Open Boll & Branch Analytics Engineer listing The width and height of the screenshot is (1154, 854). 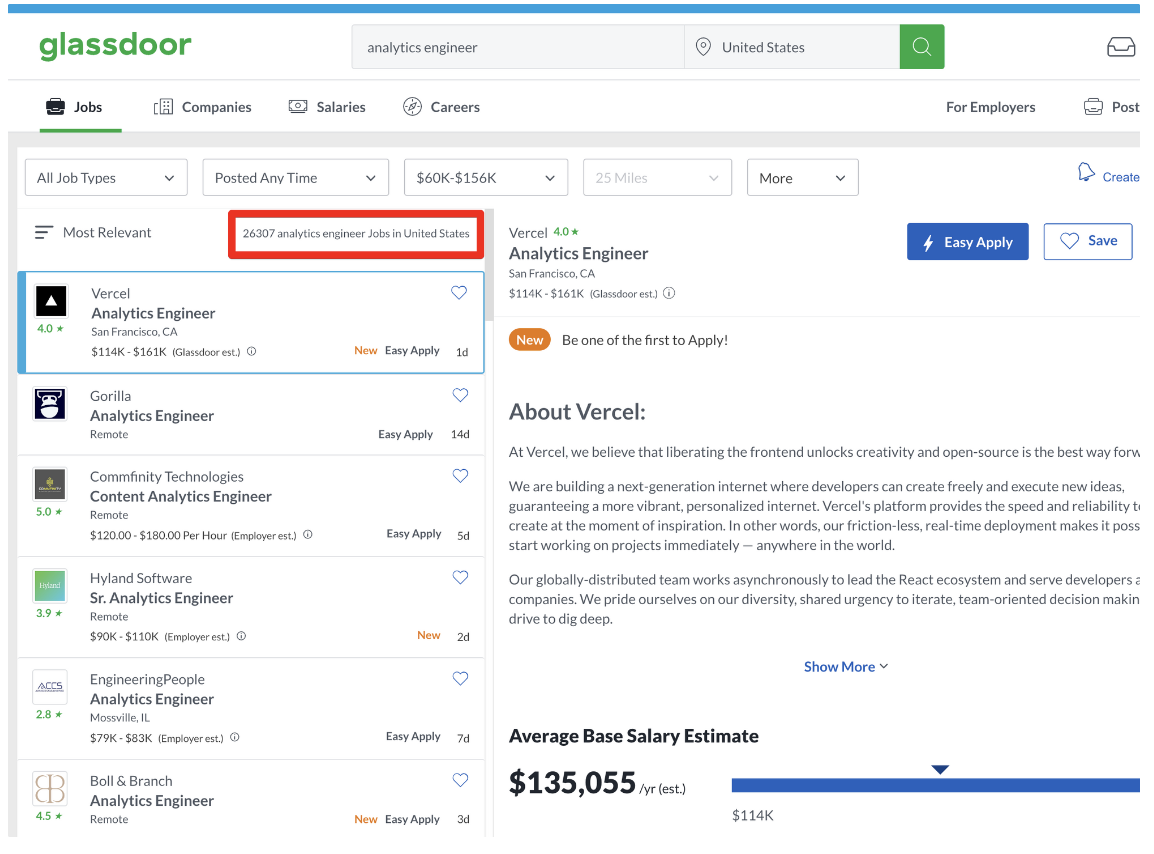pos(251,799)
